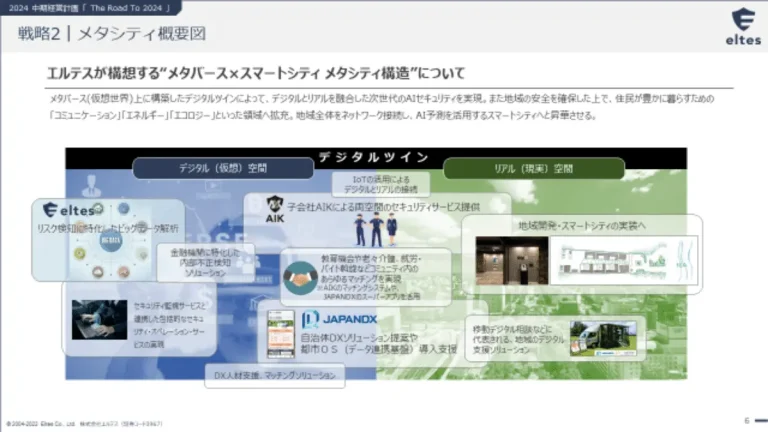Click the デジタル（仮想）空間 header label
Image resolution: width=768 pixels, height=432 pixels.
[x=223, y=168]
